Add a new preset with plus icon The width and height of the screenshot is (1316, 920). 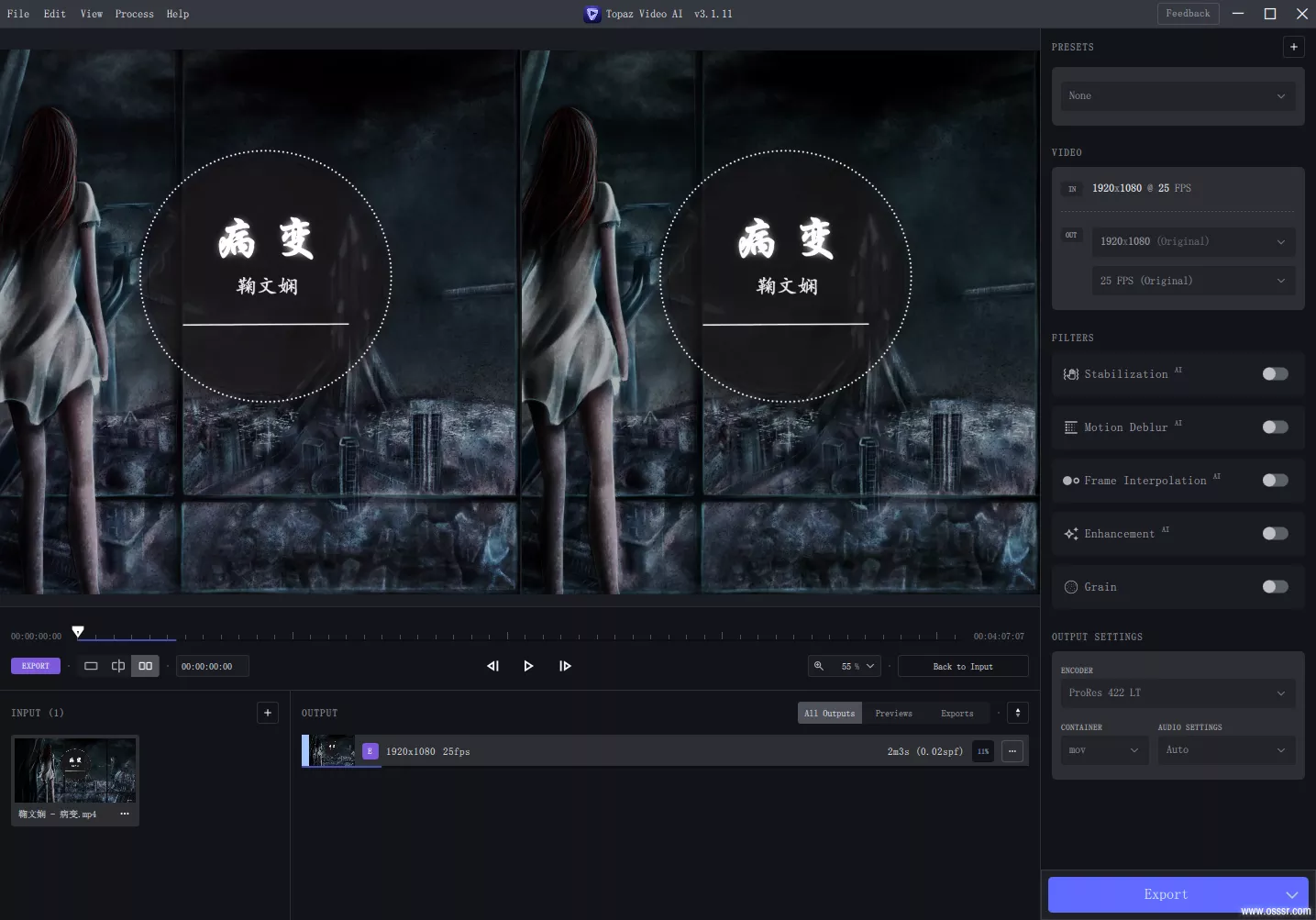point(1293,47)
